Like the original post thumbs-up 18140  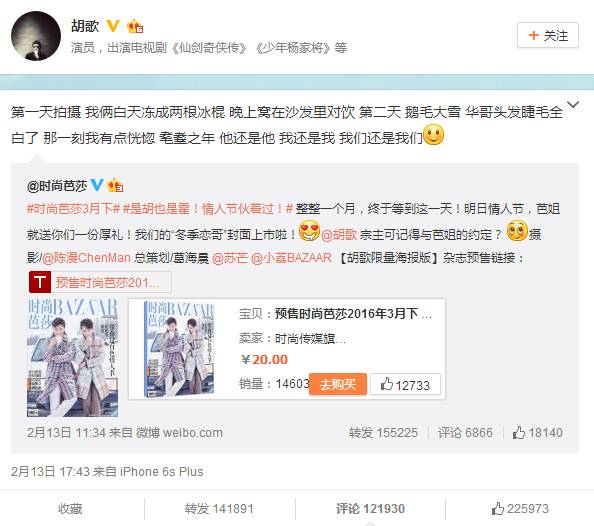pyautogui.click(x=538, y=432)
